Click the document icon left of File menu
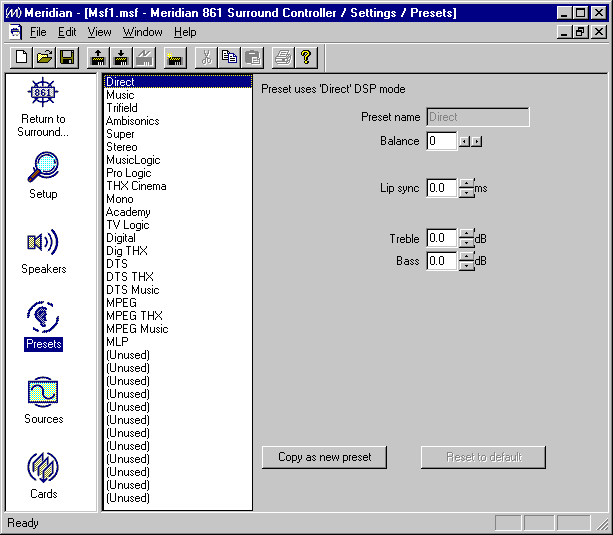 [x=16, y=32]
